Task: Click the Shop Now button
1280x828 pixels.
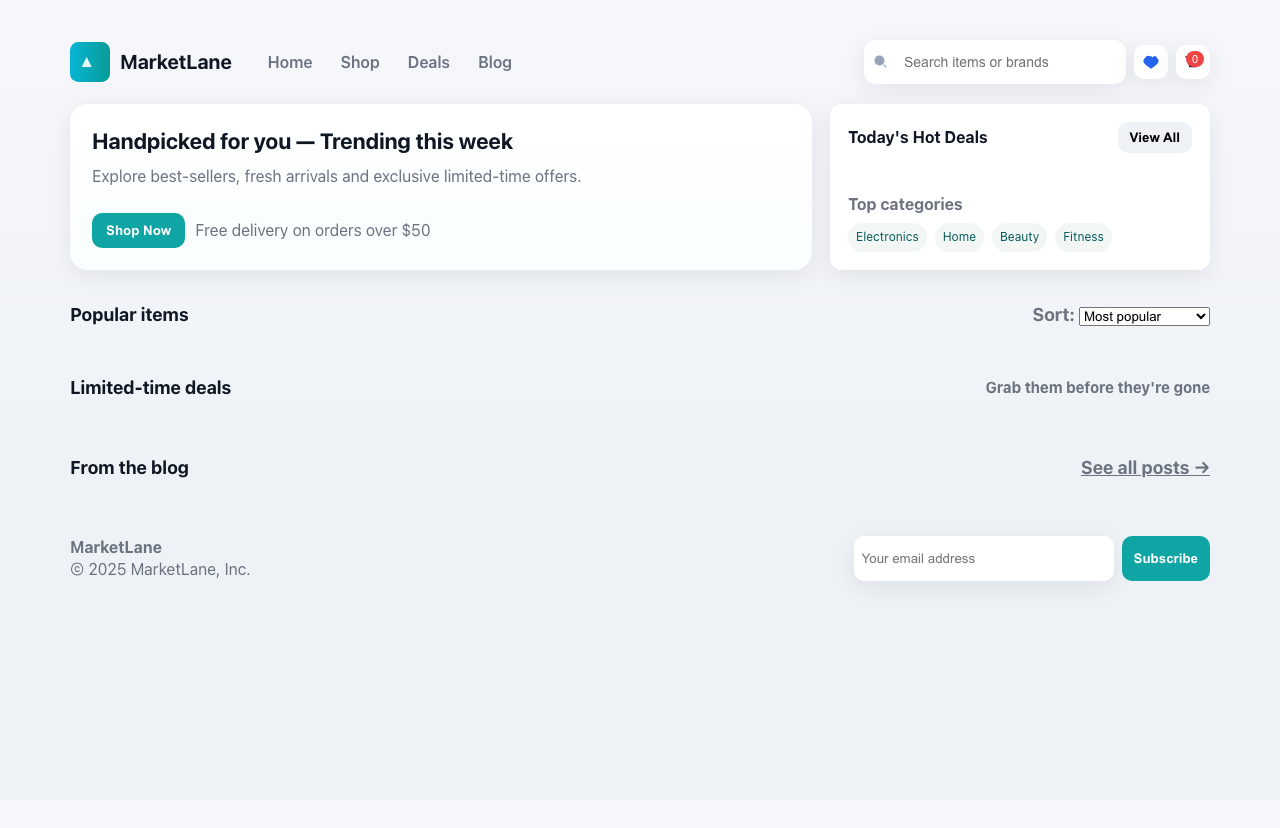Action: click(138, 230)
